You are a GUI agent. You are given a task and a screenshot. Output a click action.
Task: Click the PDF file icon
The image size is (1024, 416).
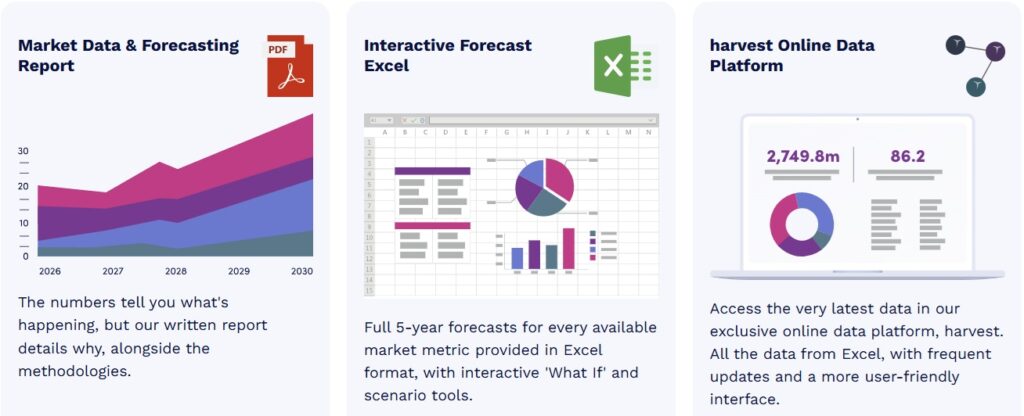pos(289,65)
